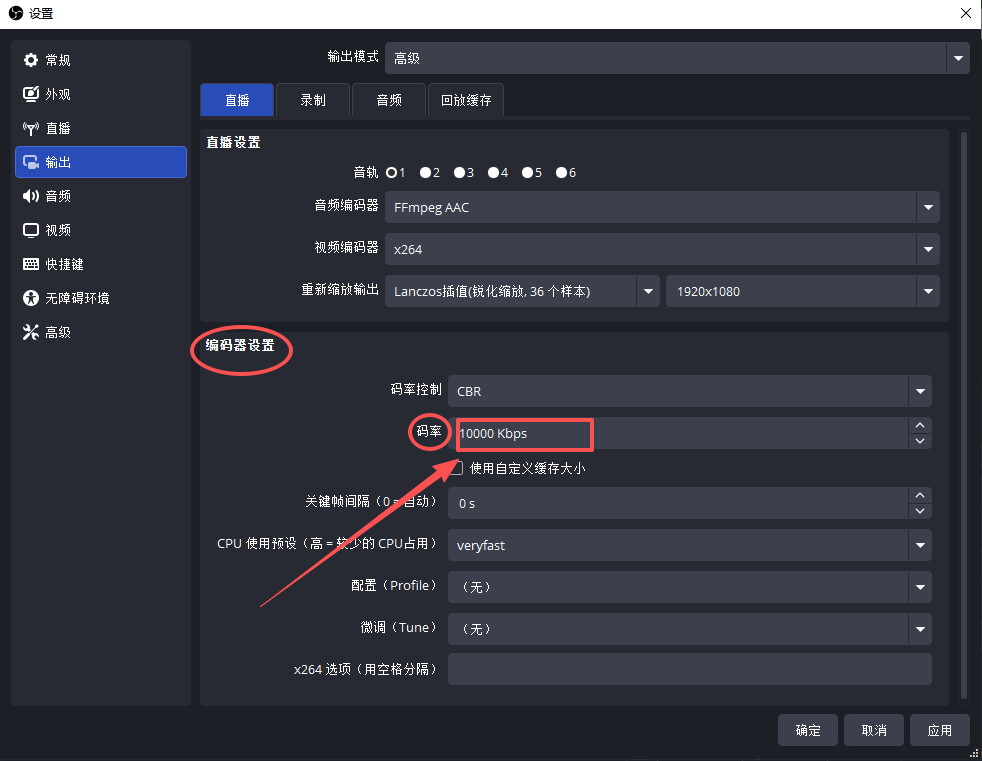Switch to the 录制 tab
The height and width of the screenshot is (761, 982).
point(313,100)
